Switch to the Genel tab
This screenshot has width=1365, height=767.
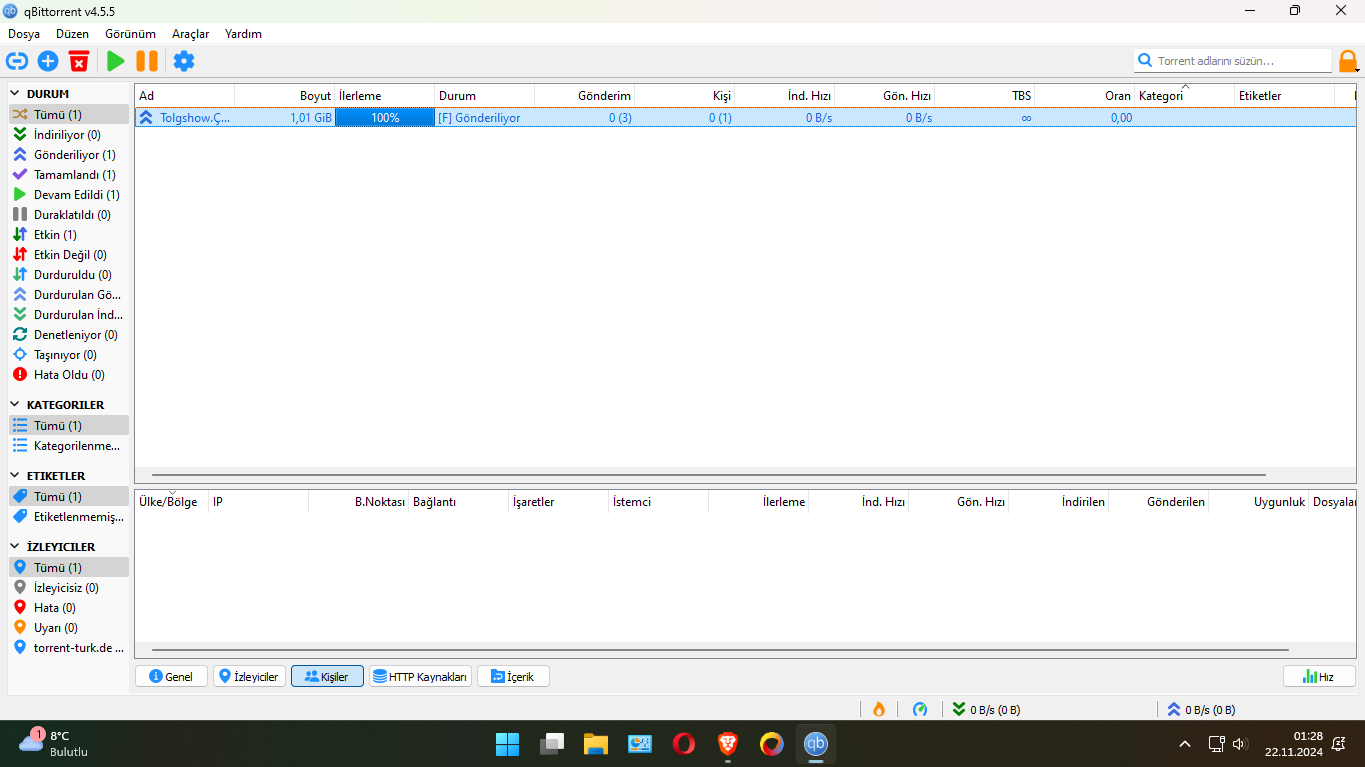click(171, 677)
